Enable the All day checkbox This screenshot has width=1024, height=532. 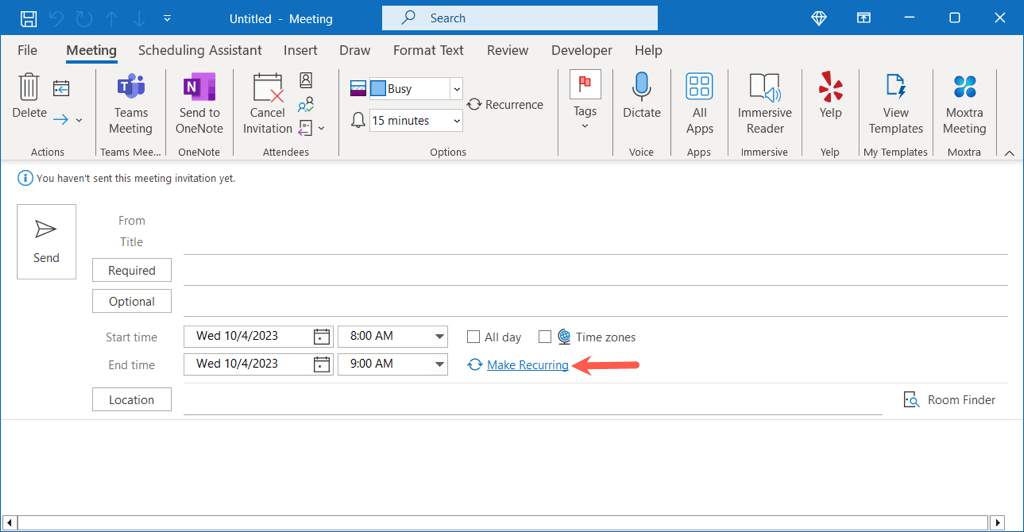[474, 337]
